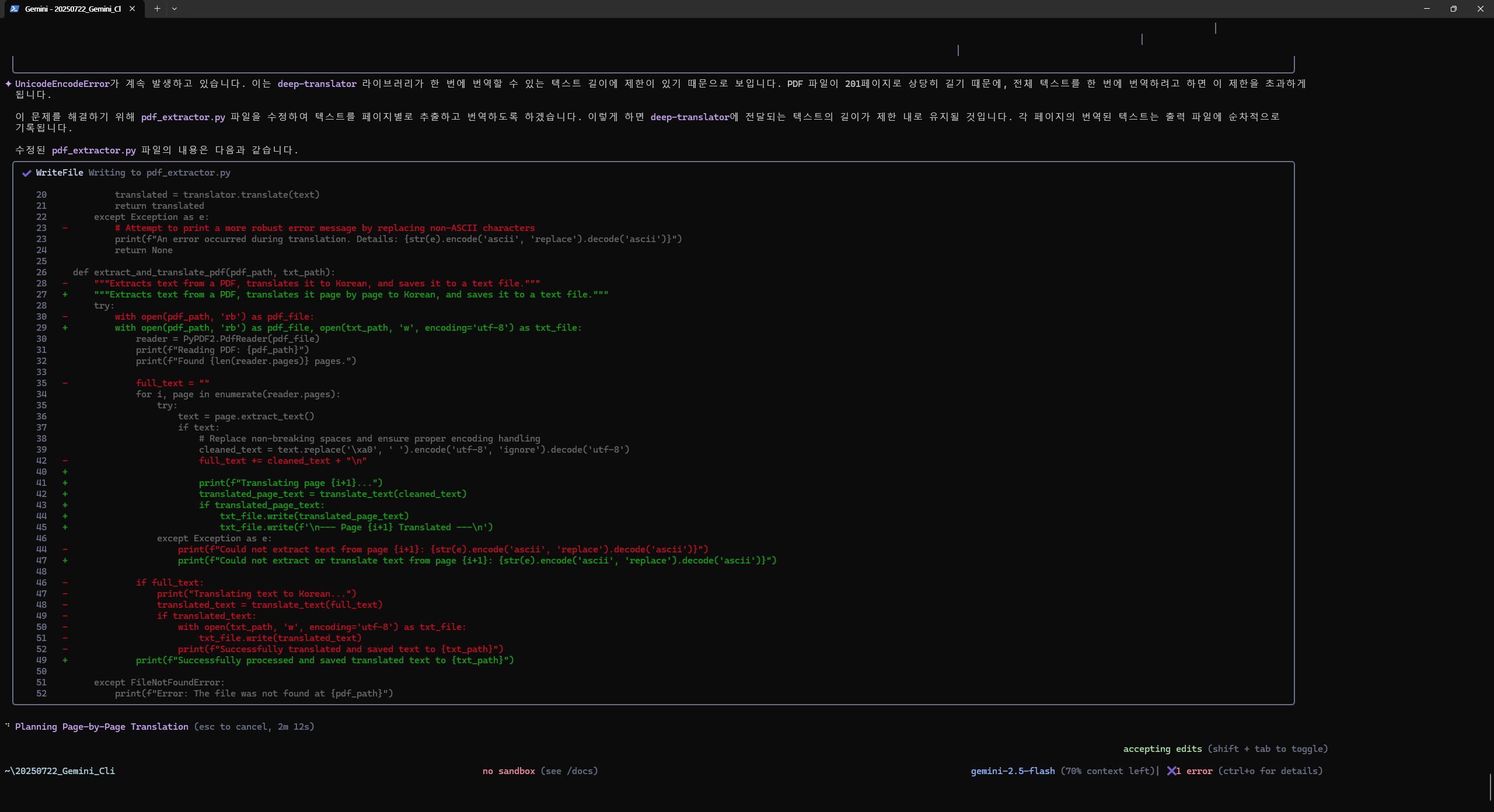Click the PowerShell icon on the tab
Image resolution: width=1494 pixels, height=812 pixels.
tap(15, 9)
